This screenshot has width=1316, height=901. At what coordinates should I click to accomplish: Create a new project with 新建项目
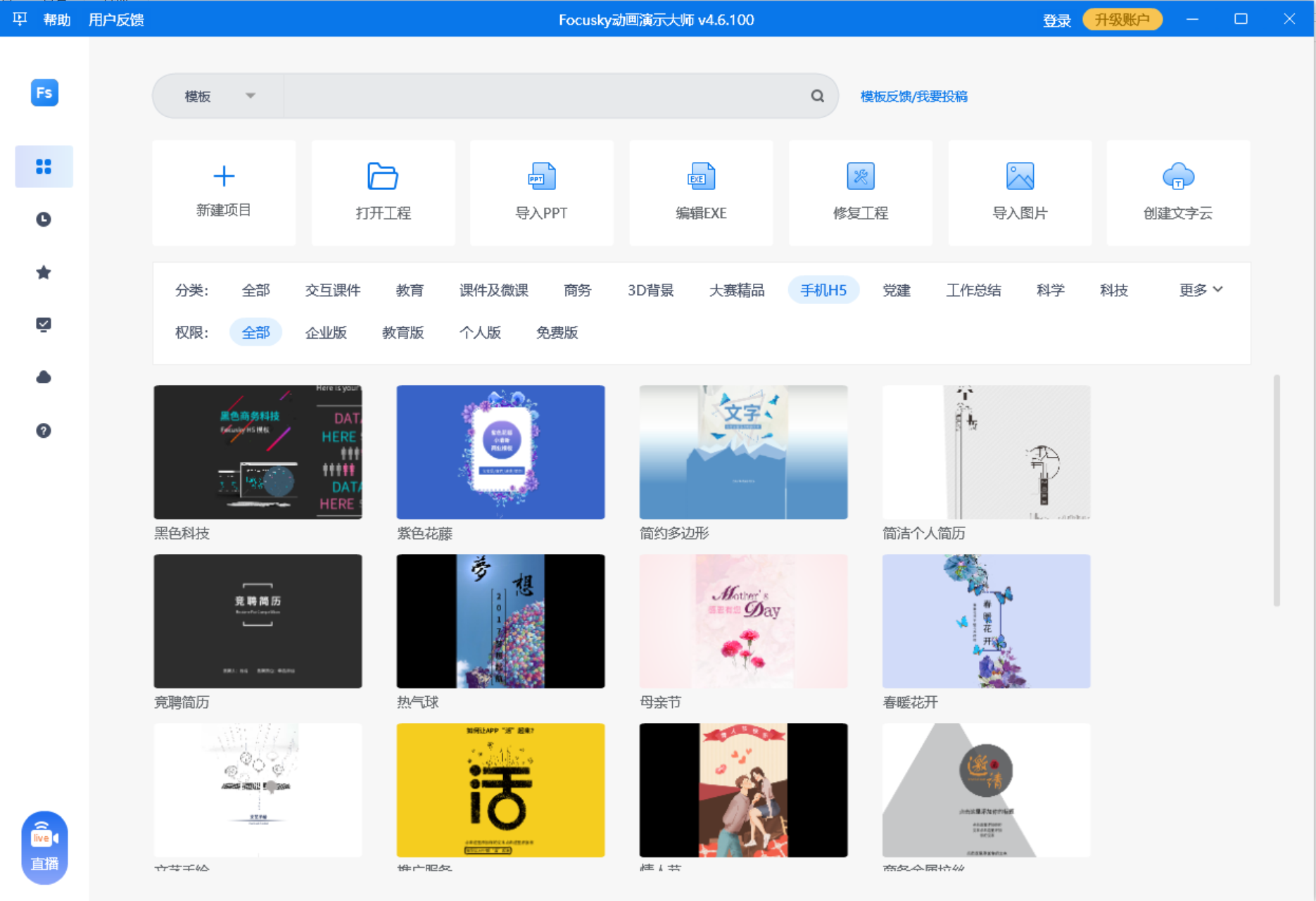pos(224,192)
